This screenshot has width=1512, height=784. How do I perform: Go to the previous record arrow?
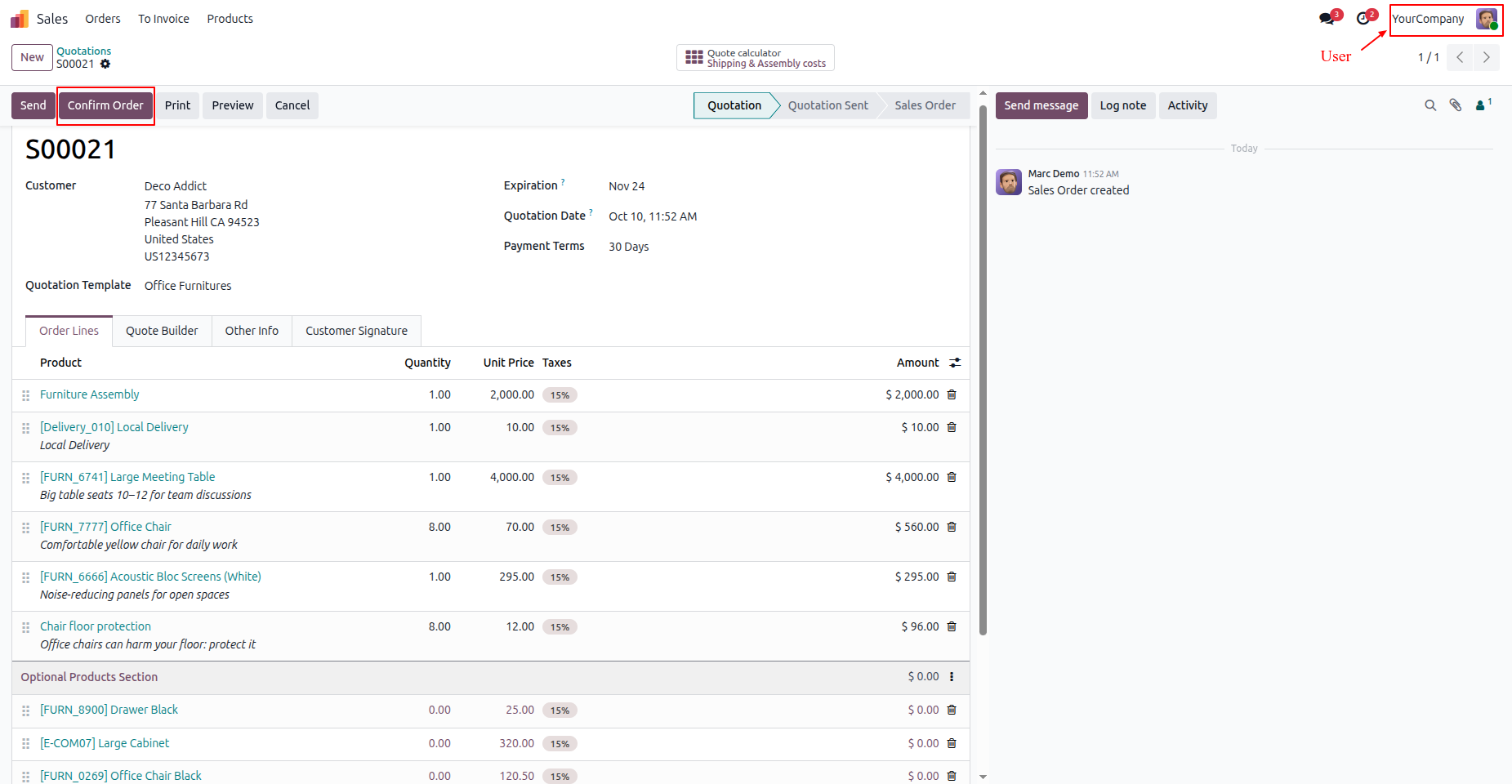tap(1460, 57)
